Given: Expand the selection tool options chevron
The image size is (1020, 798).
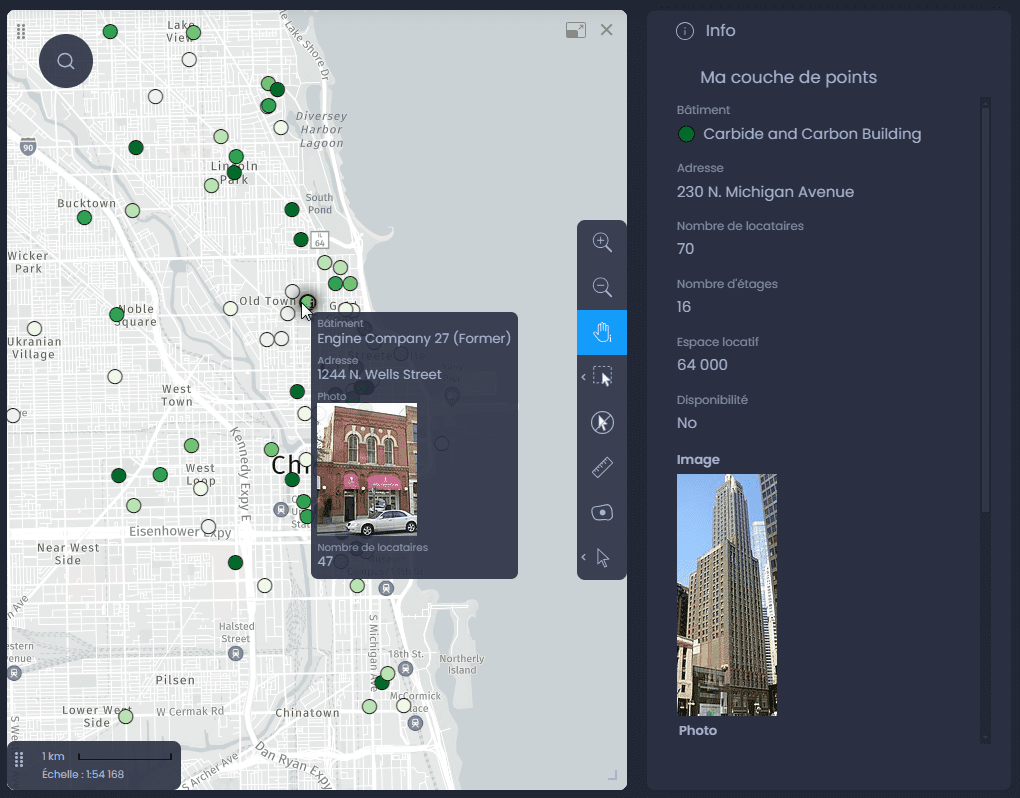Looking at the screenshot, I should tap(584, 377).
